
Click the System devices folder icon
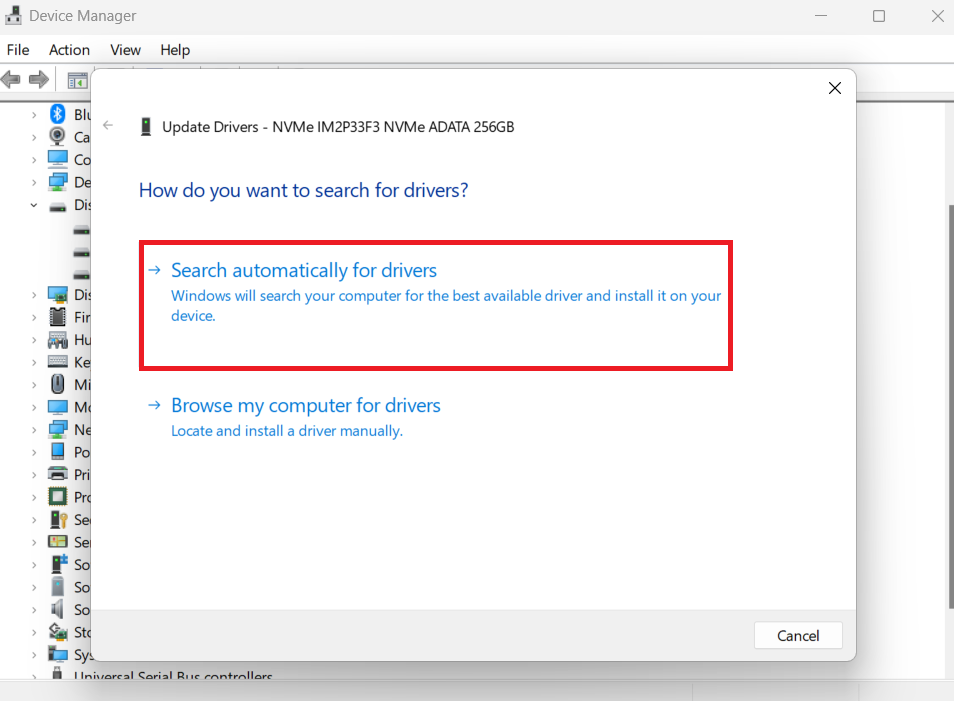(x=58, y=654)
